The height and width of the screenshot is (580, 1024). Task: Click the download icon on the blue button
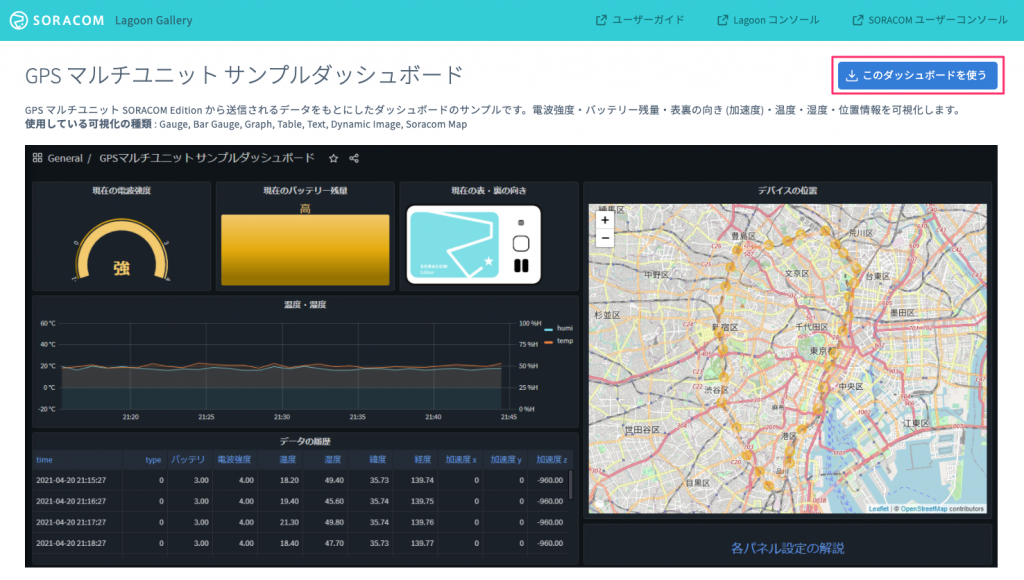click(x=852, y=75)
